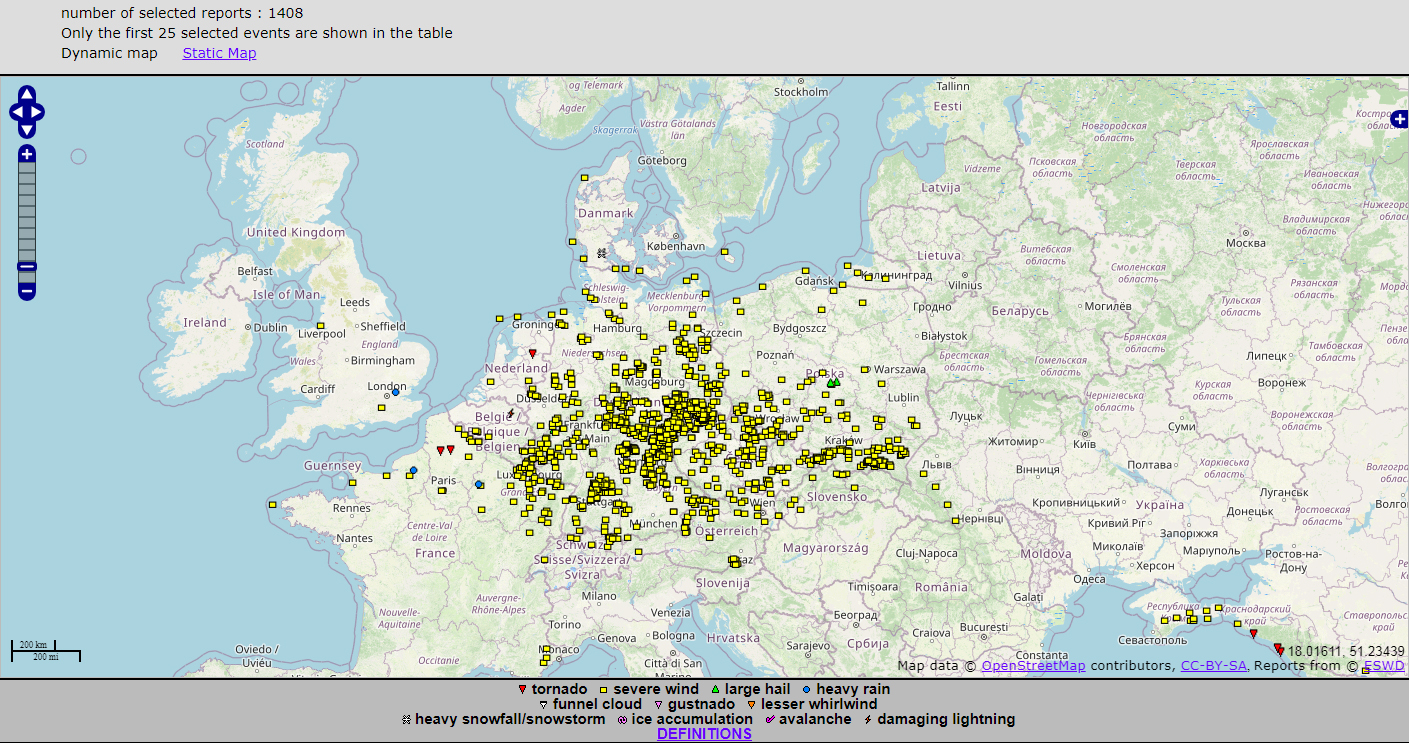Viewport: 1409px width, 743px height.
Task: Click the coordinates readout '18.01611, 51.23439'
Action: click(x=1345, y=651)
